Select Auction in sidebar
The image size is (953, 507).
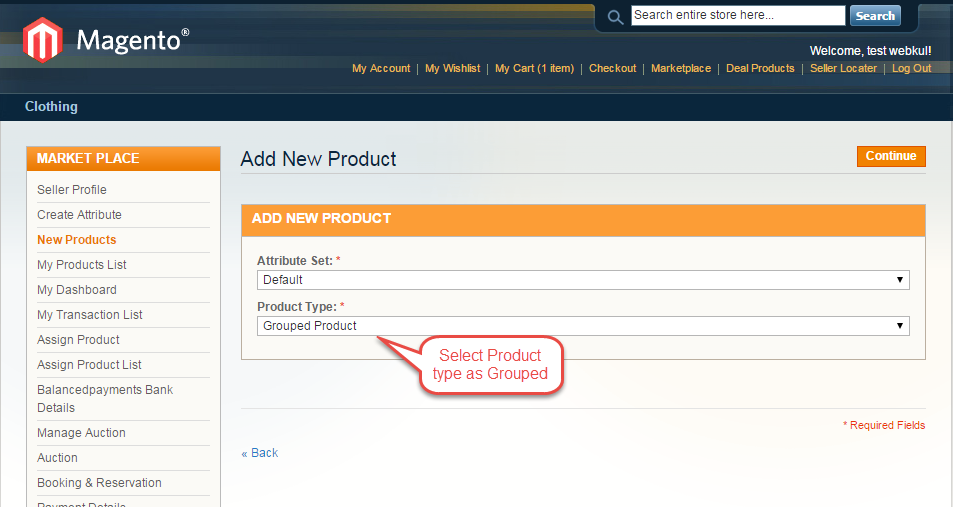click(x=57, y=457)
